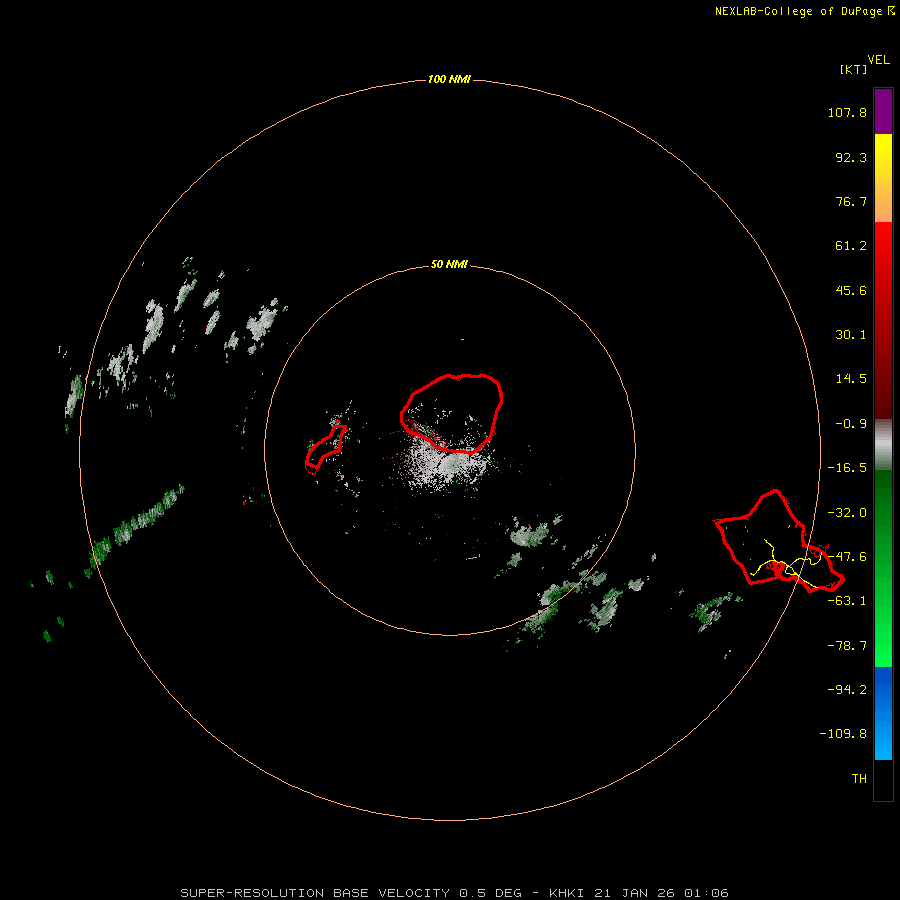Click the 45.6 legend value

851,290
